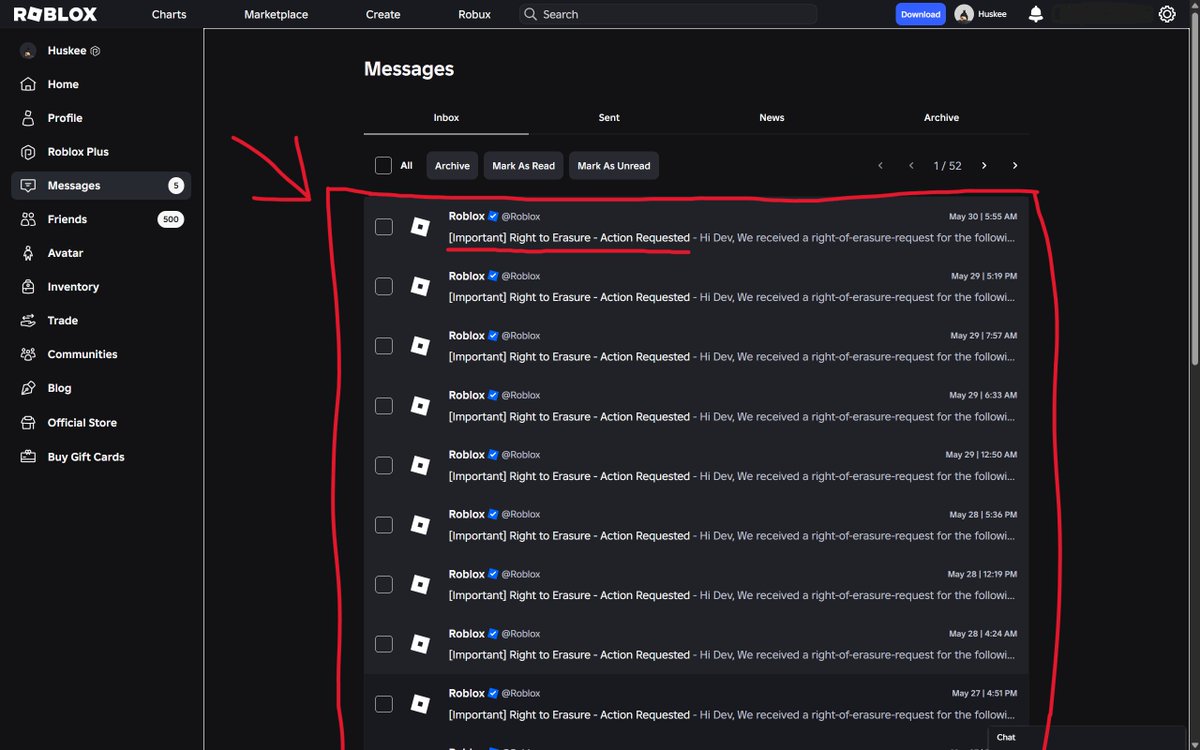Click the blue Download button
Screen dimensions: 1200x750
click(x=920, y=14)
